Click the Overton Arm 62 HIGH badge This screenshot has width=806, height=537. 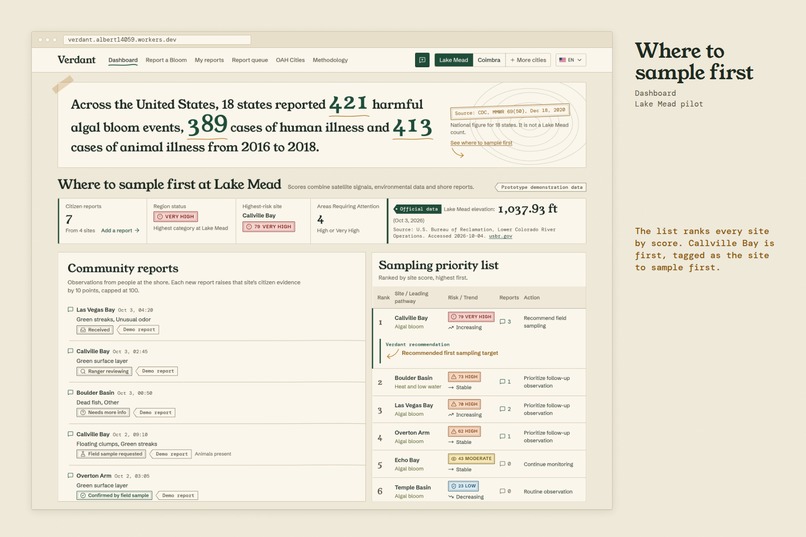(x=464, y=431)
